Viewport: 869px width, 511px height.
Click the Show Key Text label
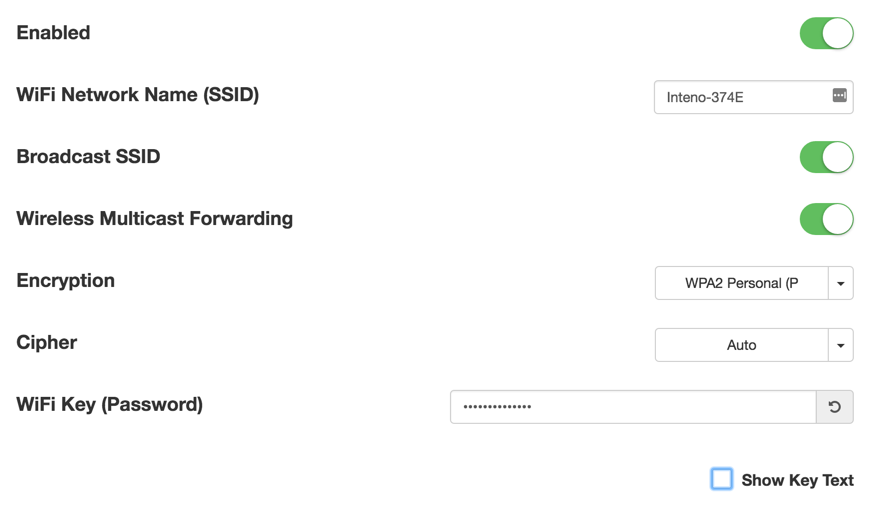pos(797,480)
